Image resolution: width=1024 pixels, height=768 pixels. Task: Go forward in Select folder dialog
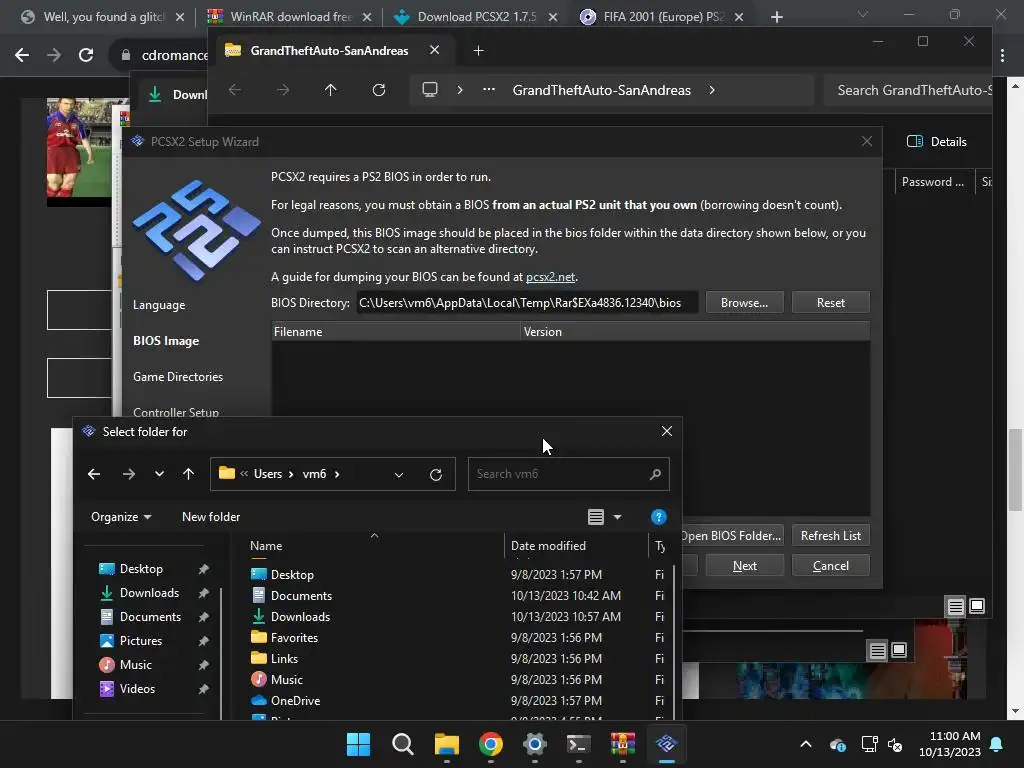[129, 474]
